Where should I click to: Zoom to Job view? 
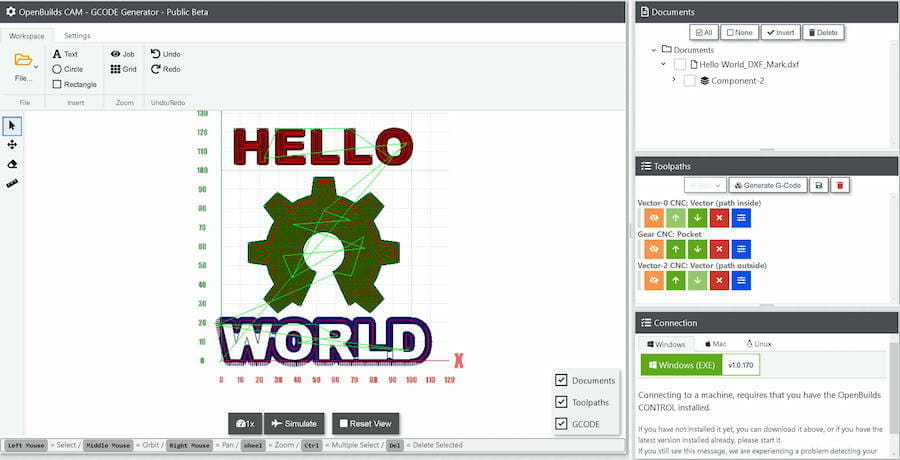point(122,54)
